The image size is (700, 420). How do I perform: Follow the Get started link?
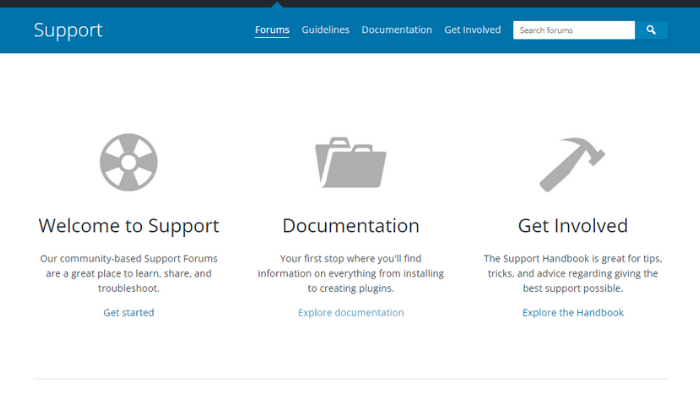128,312
